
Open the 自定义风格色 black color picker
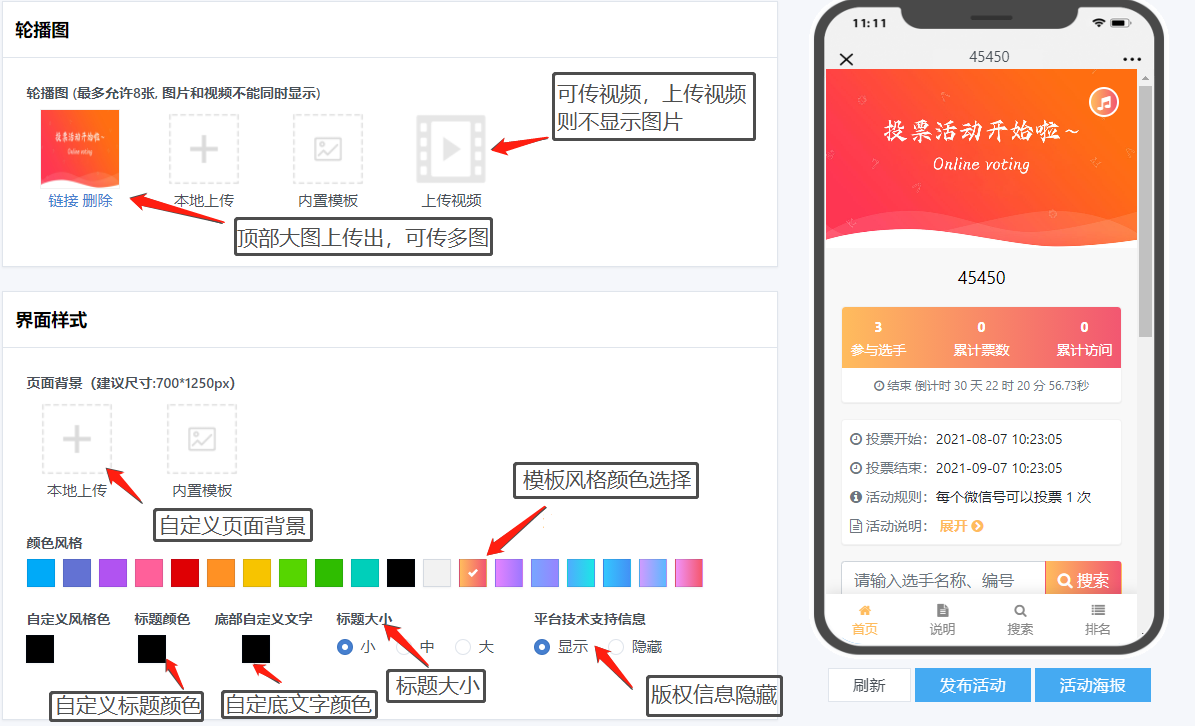pyautogui.click(x=40, y=649)
